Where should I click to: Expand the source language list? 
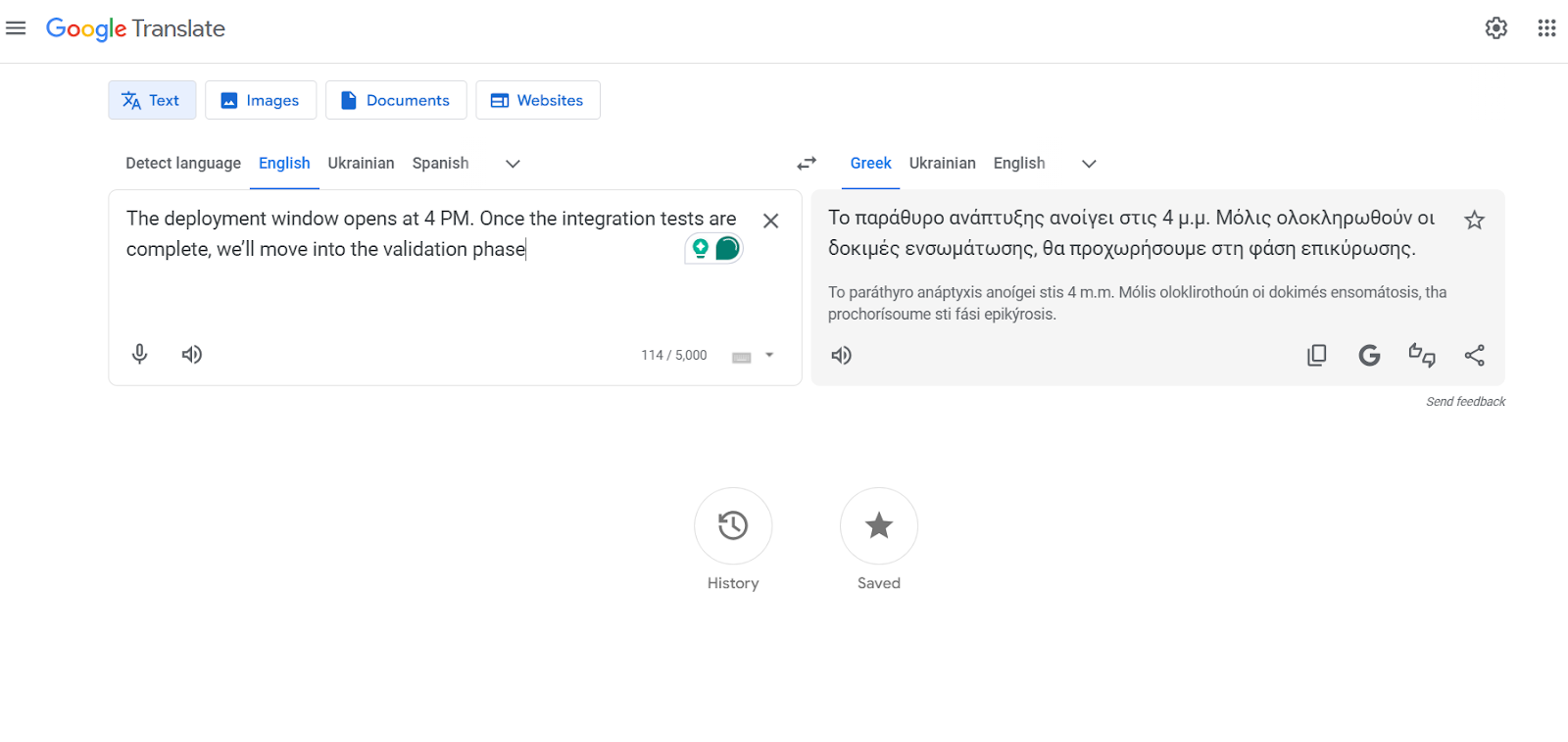pos(513,164)
